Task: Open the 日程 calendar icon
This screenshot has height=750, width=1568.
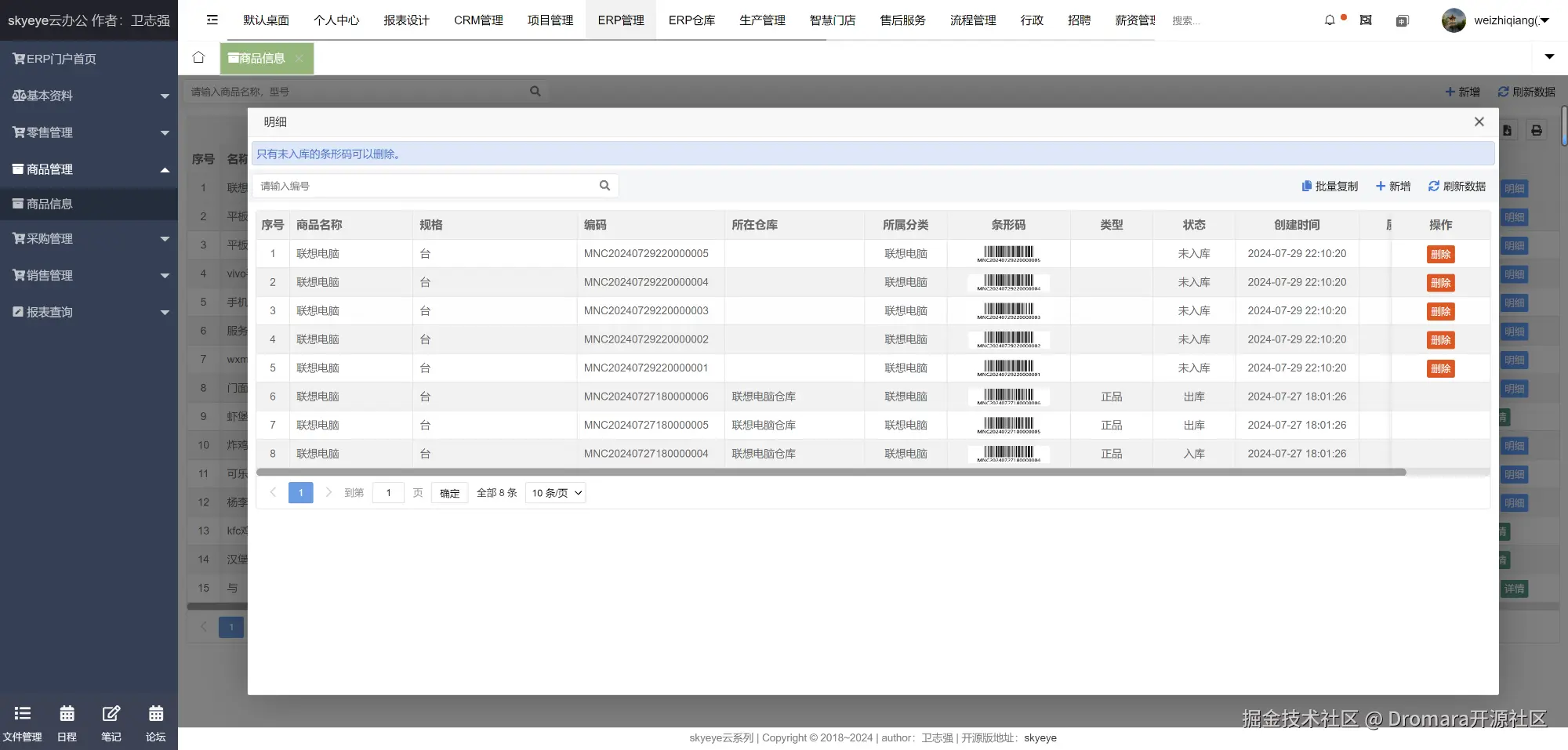Action: click(67, 723)
